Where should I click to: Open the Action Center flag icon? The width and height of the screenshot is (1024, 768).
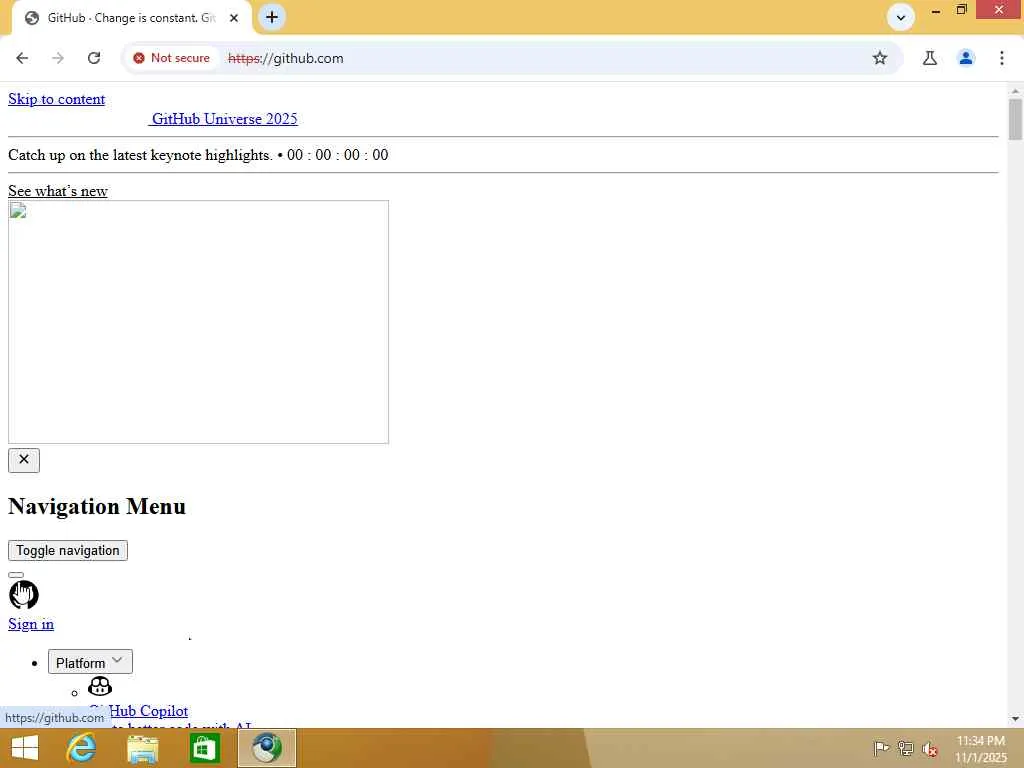881,748
